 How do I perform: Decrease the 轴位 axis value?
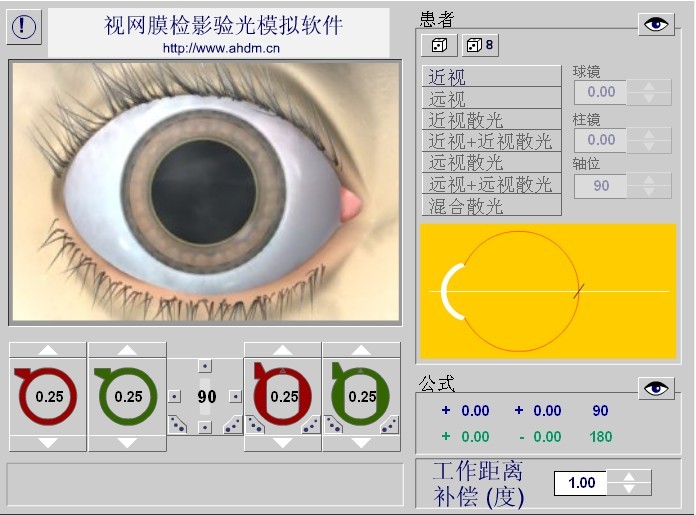click(x=649, y=192)
